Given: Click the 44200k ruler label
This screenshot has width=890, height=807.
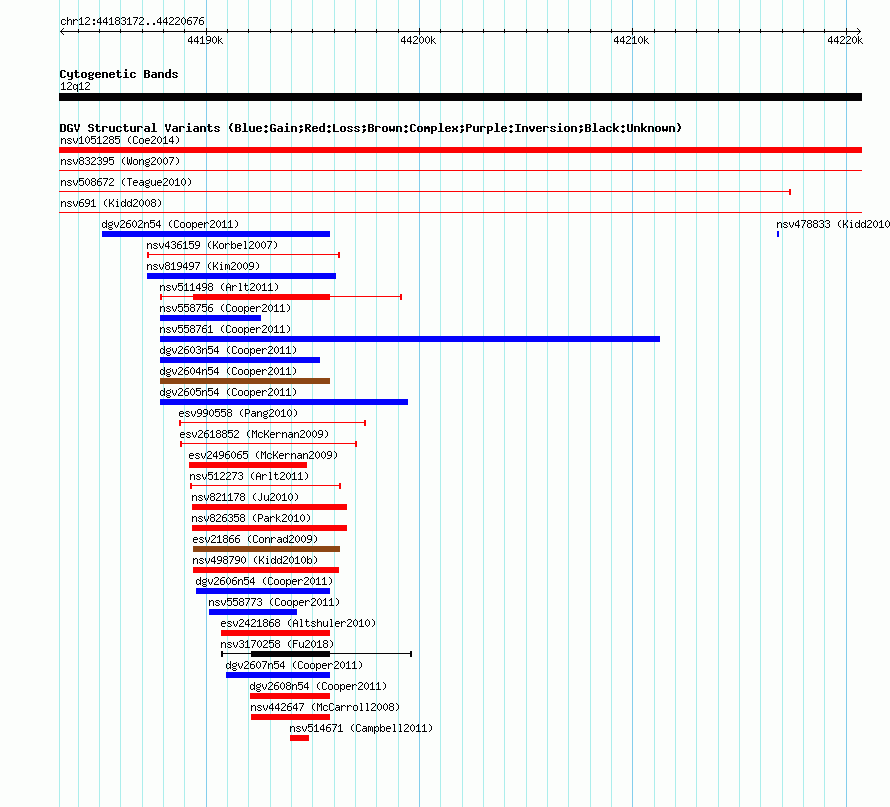Looking at the screenshot, I should (418, 40).
